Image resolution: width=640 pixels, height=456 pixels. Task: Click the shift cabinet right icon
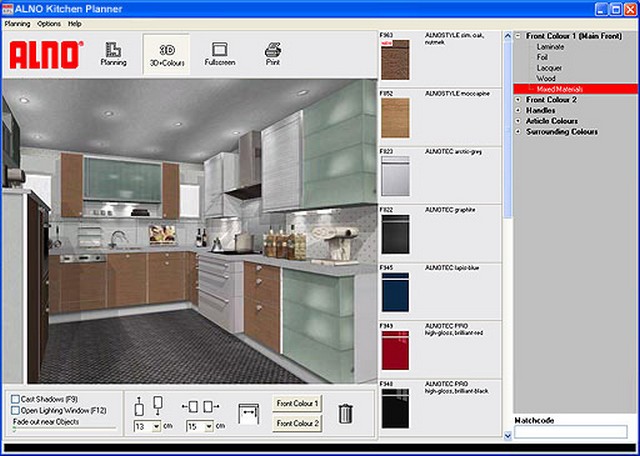pyautogui.click(x=211, y=406)
